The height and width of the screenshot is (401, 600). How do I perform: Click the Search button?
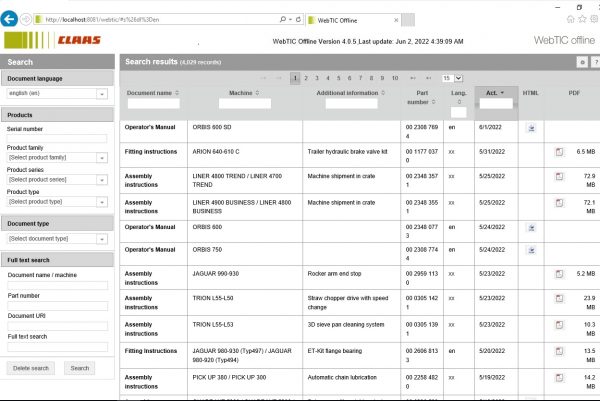point(80,368)
